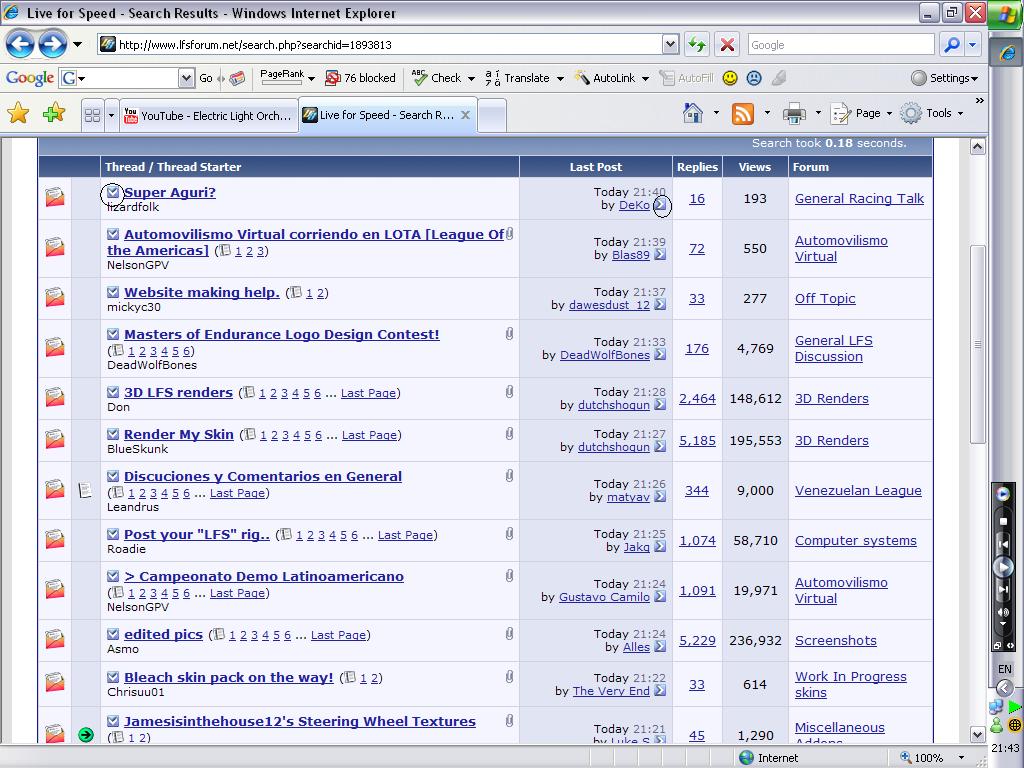Screen dimensions: 1024x768
Task: Stop loading with the red X icon
Action: 727,44
